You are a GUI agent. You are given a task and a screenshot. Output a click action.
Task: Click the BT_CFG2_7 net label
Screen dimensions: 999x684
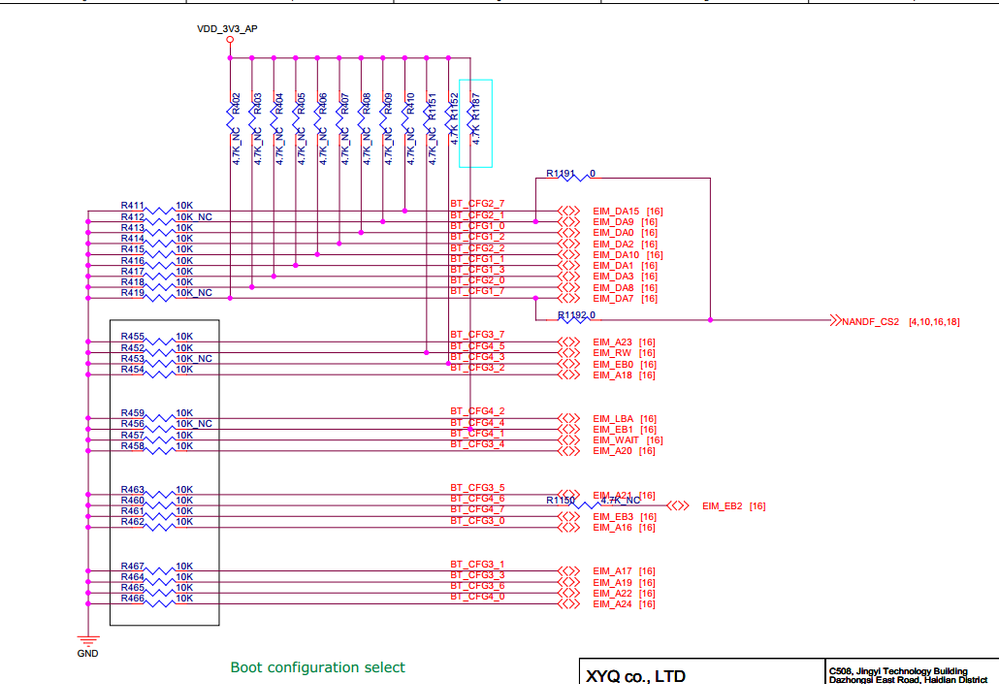pos(477,204)
